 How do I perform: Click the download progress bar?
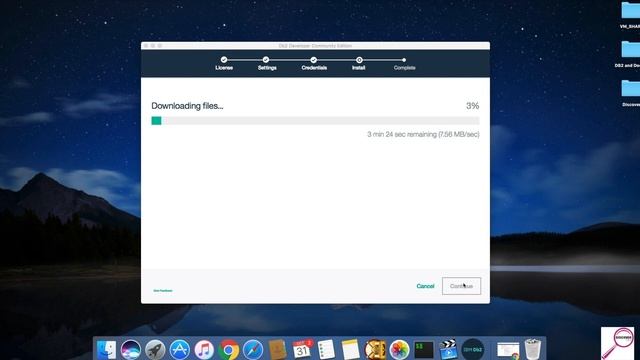[x=315, y=120]
